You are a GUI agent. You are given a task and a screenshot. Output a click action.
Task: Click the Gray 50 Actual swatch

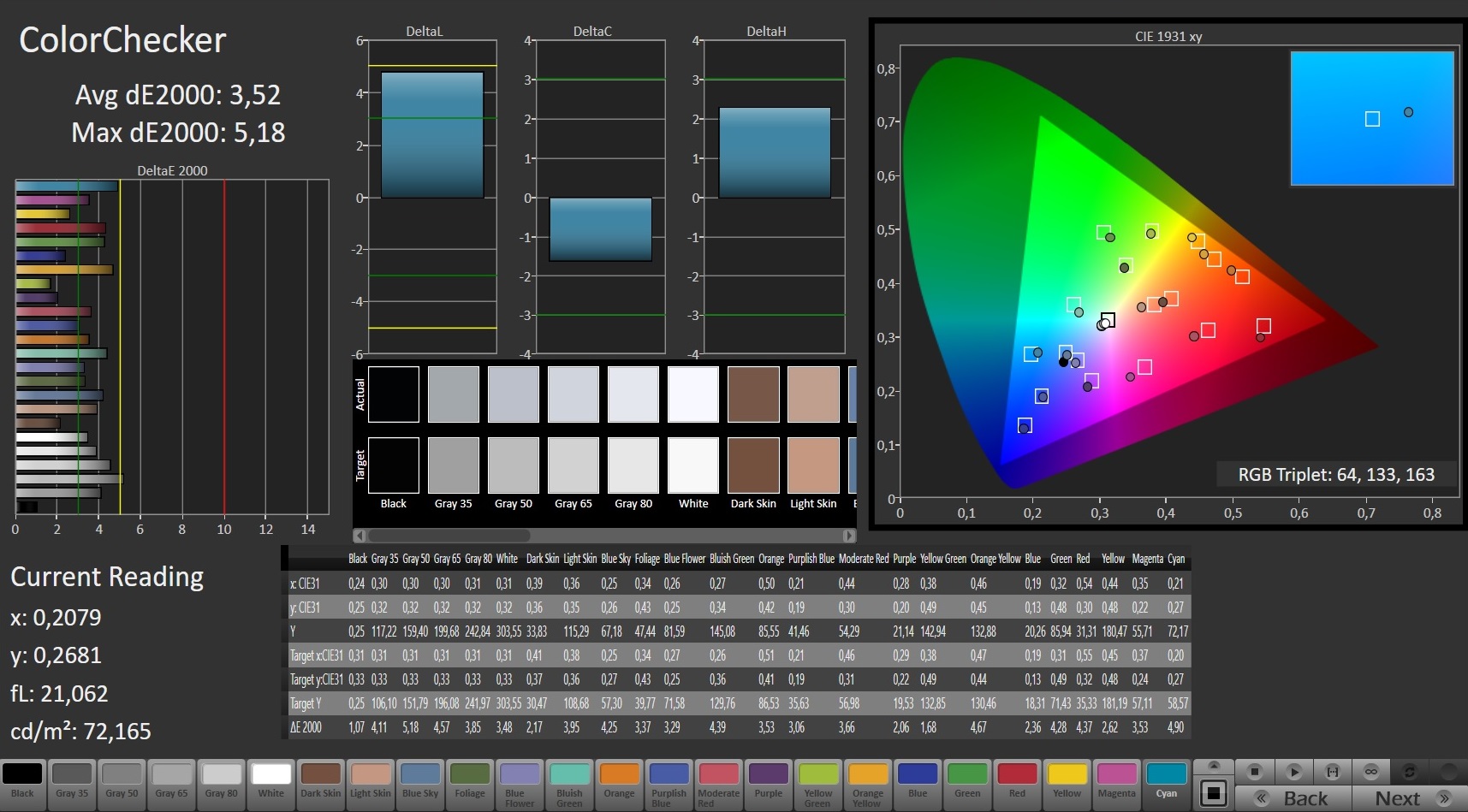513,394
